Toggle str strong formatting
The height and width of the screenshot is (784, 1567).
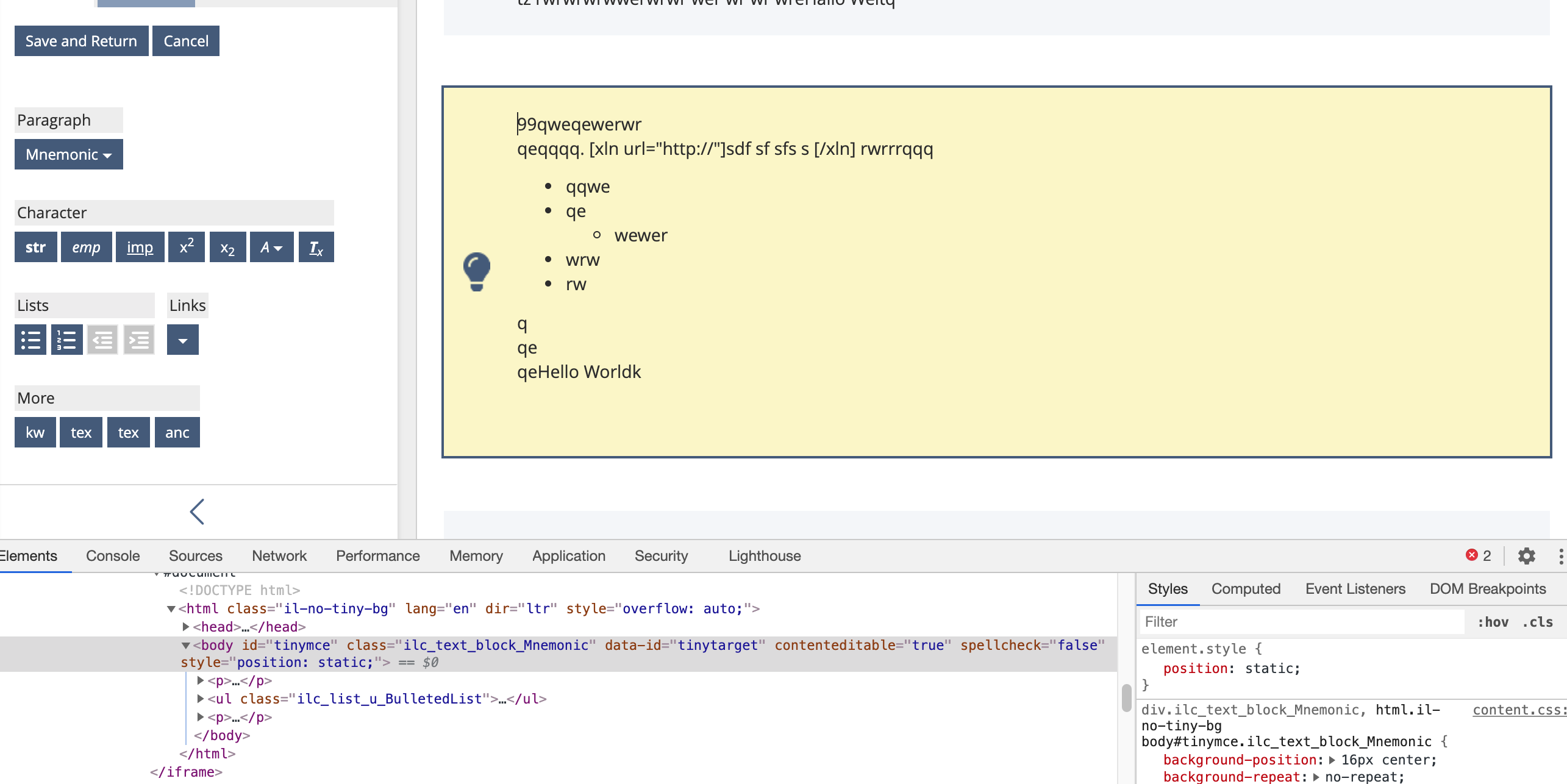[35, 247]
